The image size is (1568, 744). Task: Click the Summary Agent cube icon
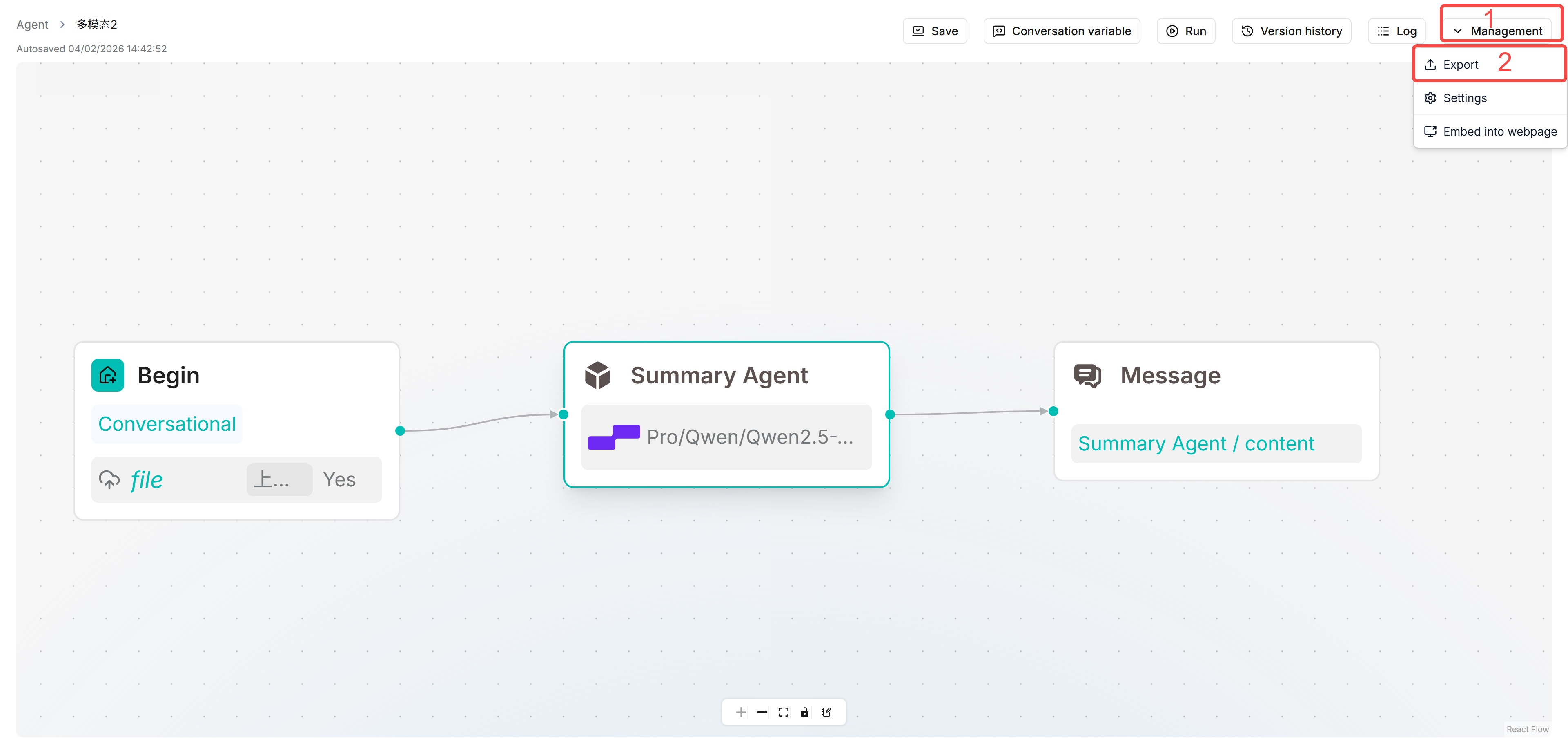click(598, 375)
